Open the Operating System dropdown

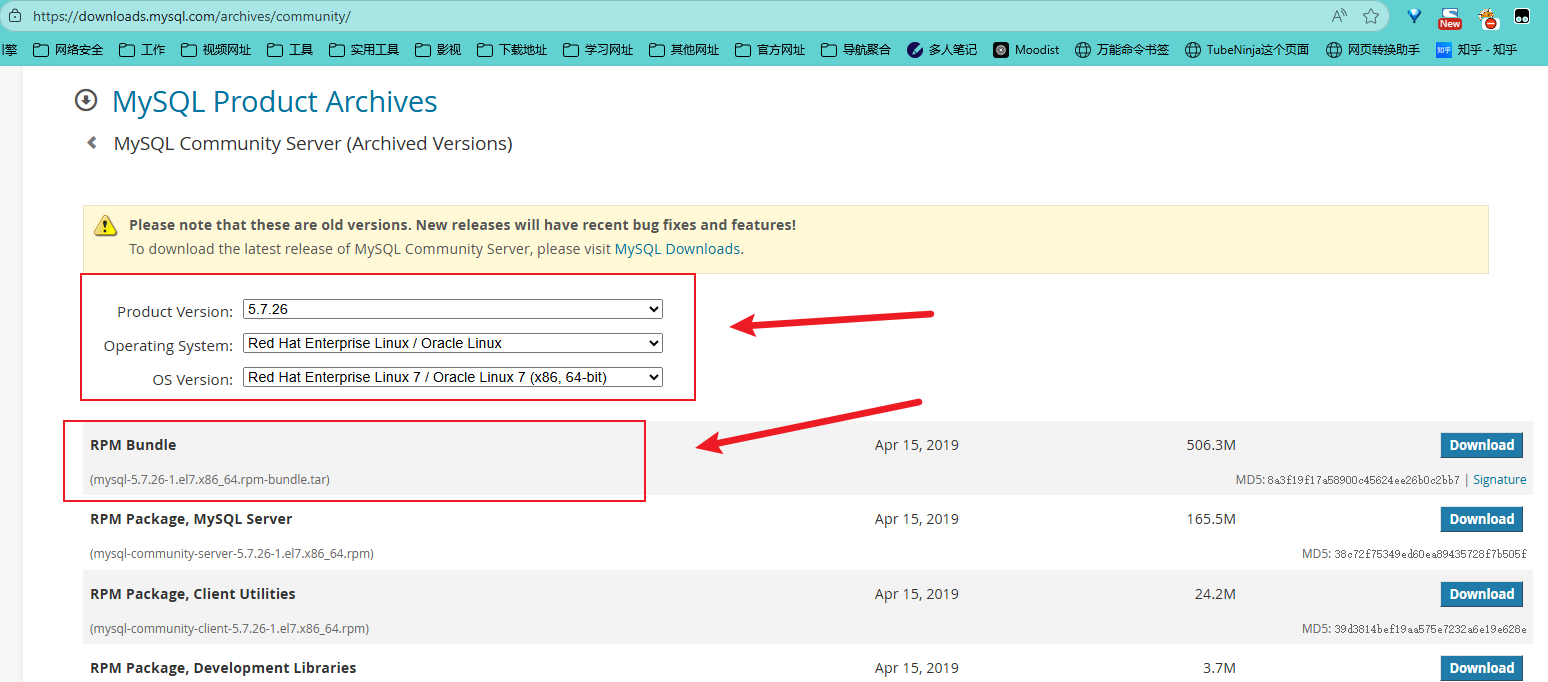453,343
